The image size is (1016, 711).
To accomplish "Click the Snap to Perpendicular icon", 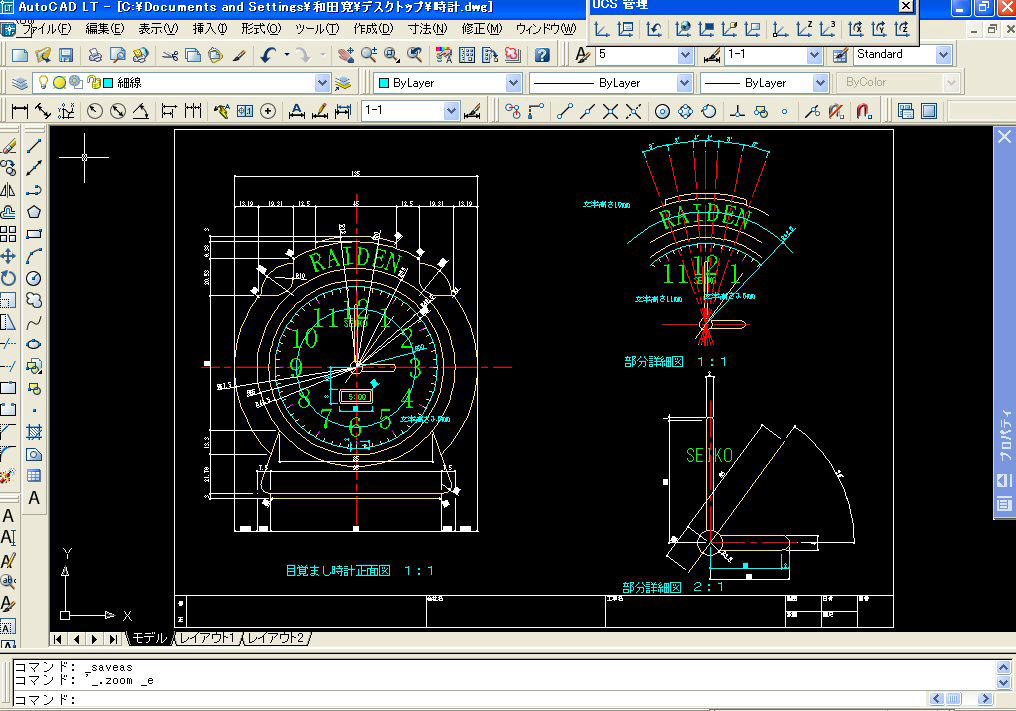I will pos(737,111).
